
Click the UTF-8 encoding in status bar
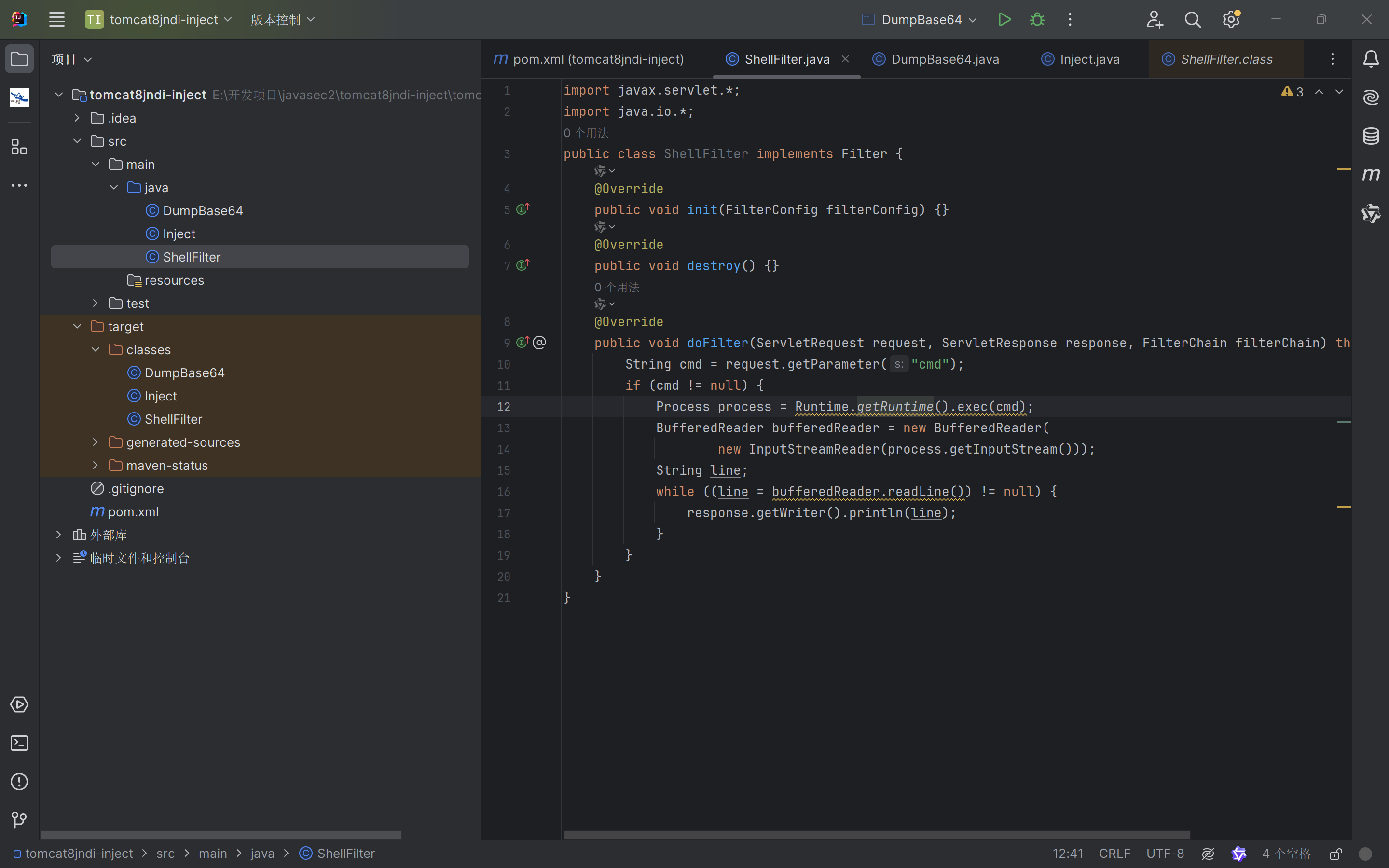1165,854
